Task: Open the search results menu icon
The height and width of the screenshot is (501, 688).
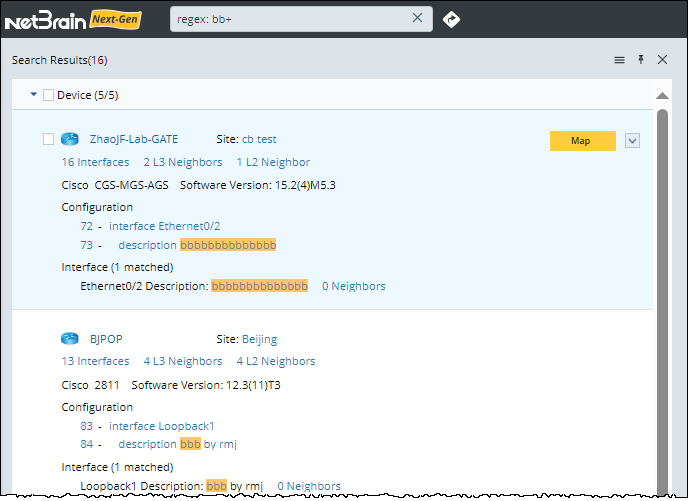Action: [x=619, y=60]
